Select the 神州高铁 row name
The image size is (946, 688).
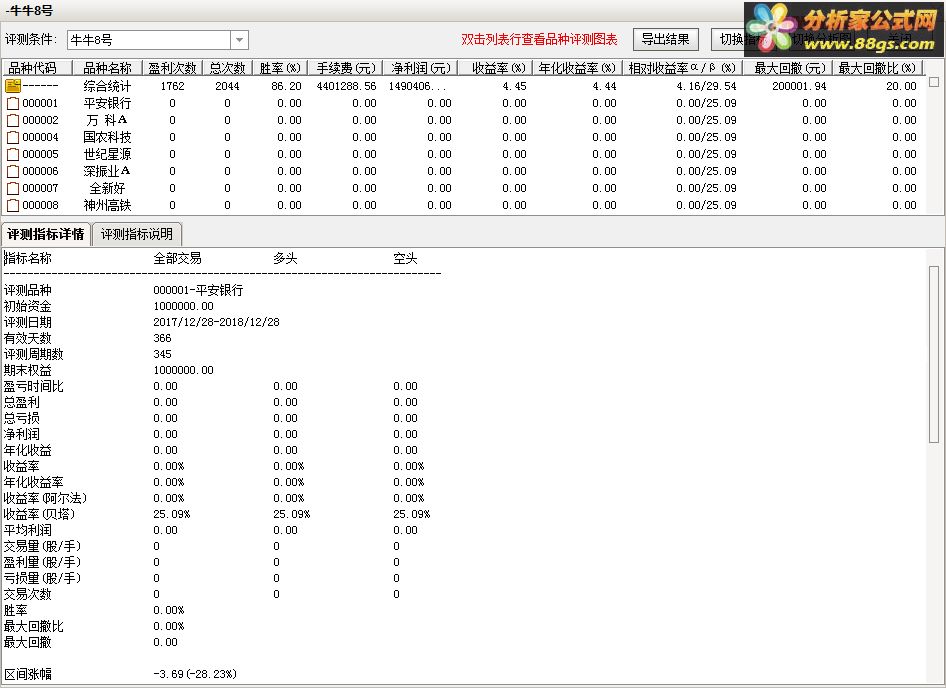pyautogui.click(x=107, y=205)
